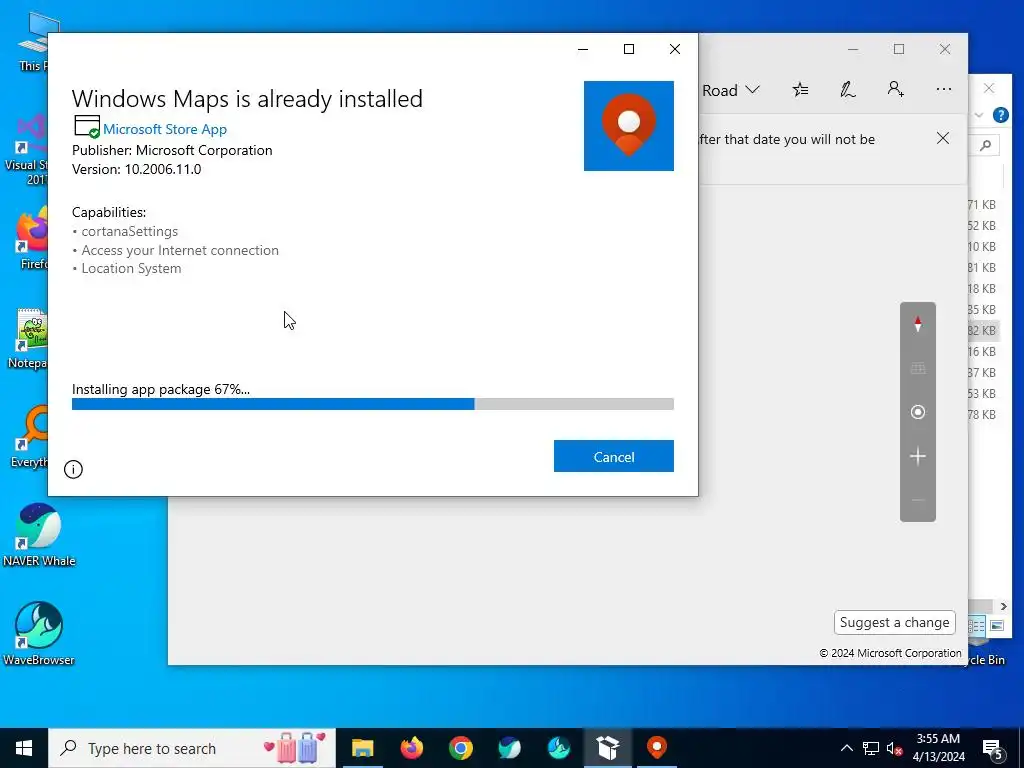Image resolution: width=1024 pixels, height=768 pixels.
Task: Switch File Explorer to details view
Action: click(977, 626)
